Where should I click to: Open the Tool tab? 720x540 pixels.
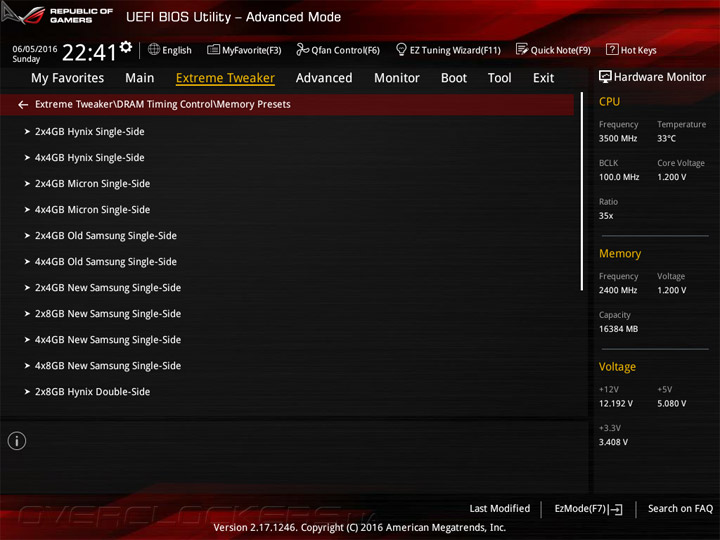tap(500, 78)
